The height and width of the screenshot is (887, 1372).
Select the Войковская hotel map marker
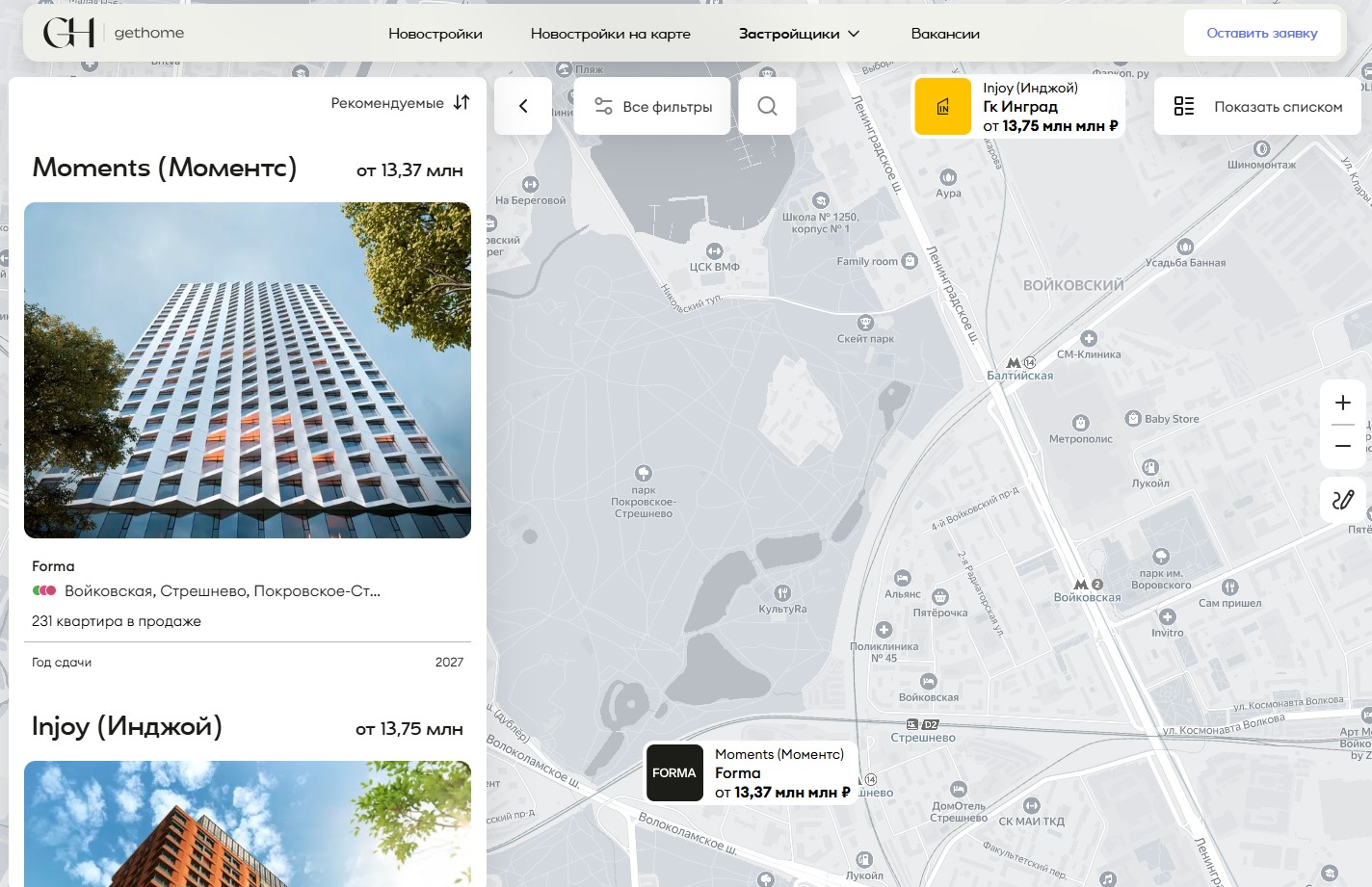click(928, 681)
